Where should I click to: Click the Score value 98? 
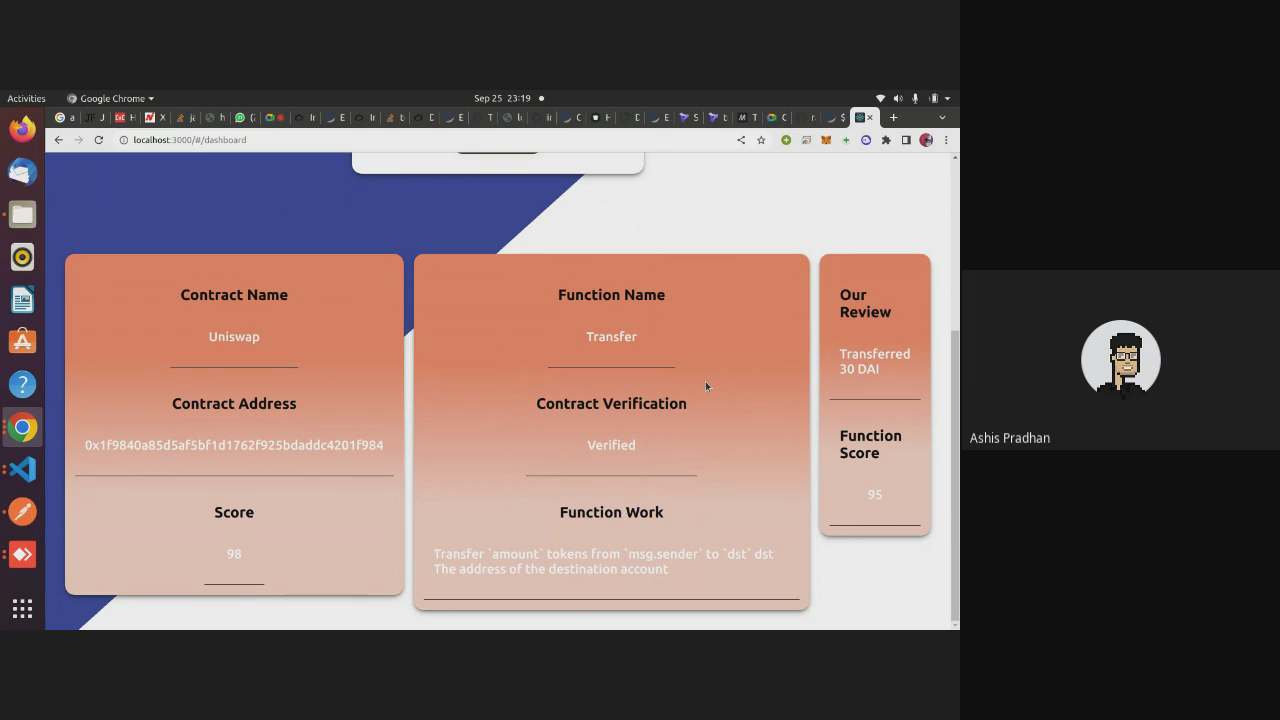pyautogui.click(x=234, y=554)
